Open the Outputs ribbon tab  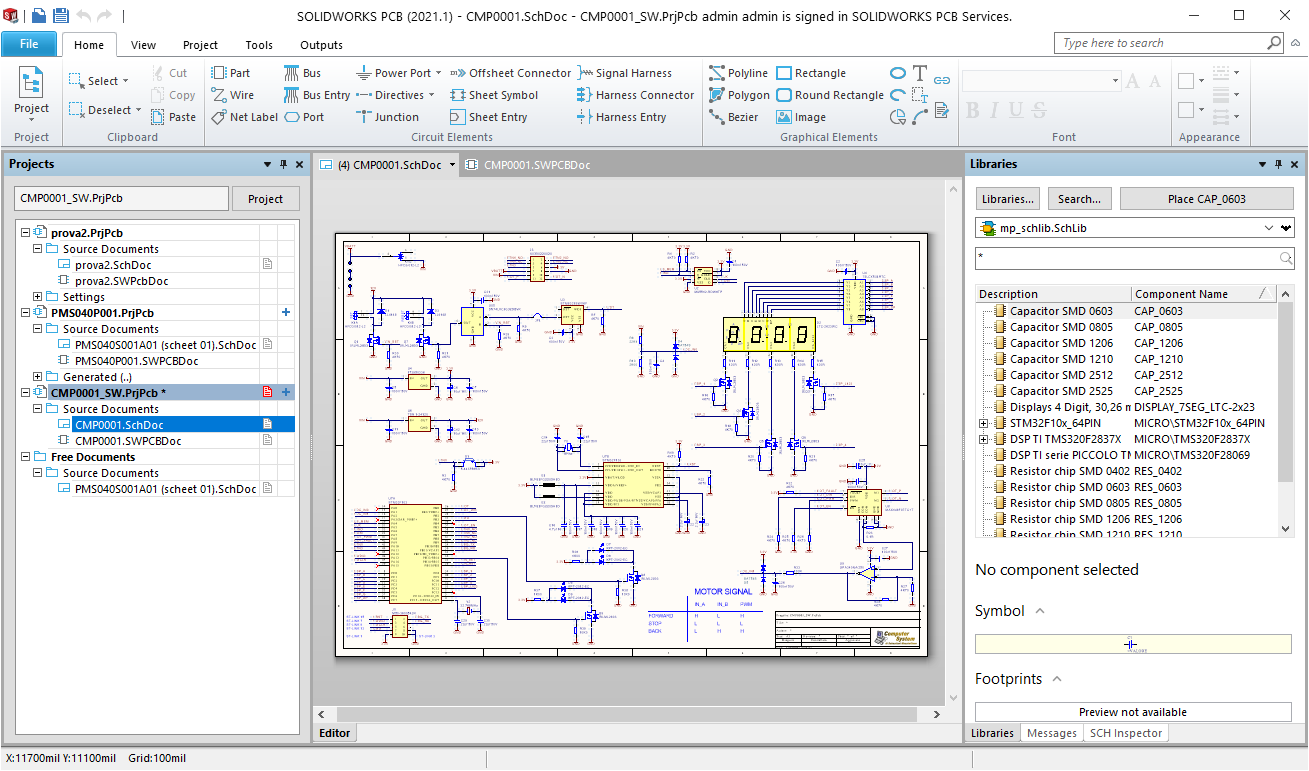point(321,45)
